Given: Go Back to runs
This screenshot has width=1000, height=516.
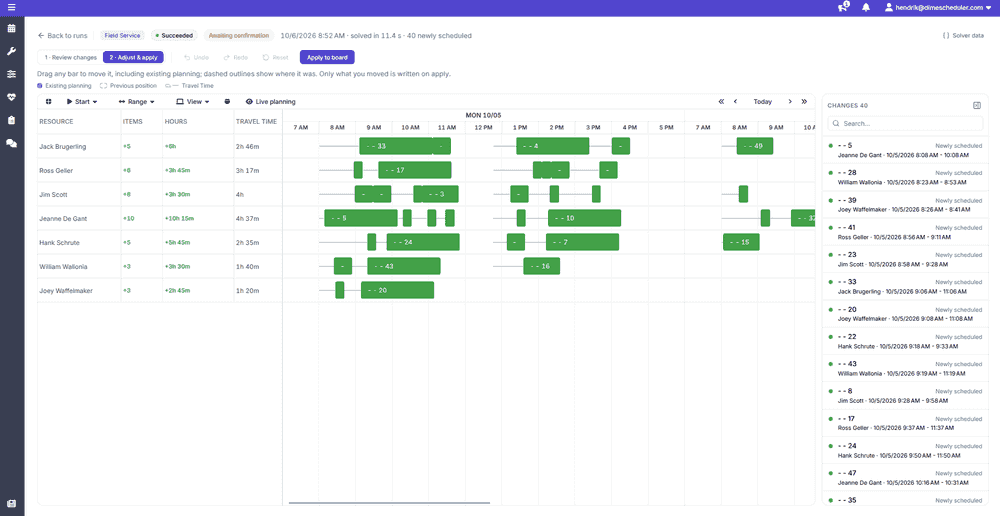Looking at the screenshot, I should click(x=62, y=36).
